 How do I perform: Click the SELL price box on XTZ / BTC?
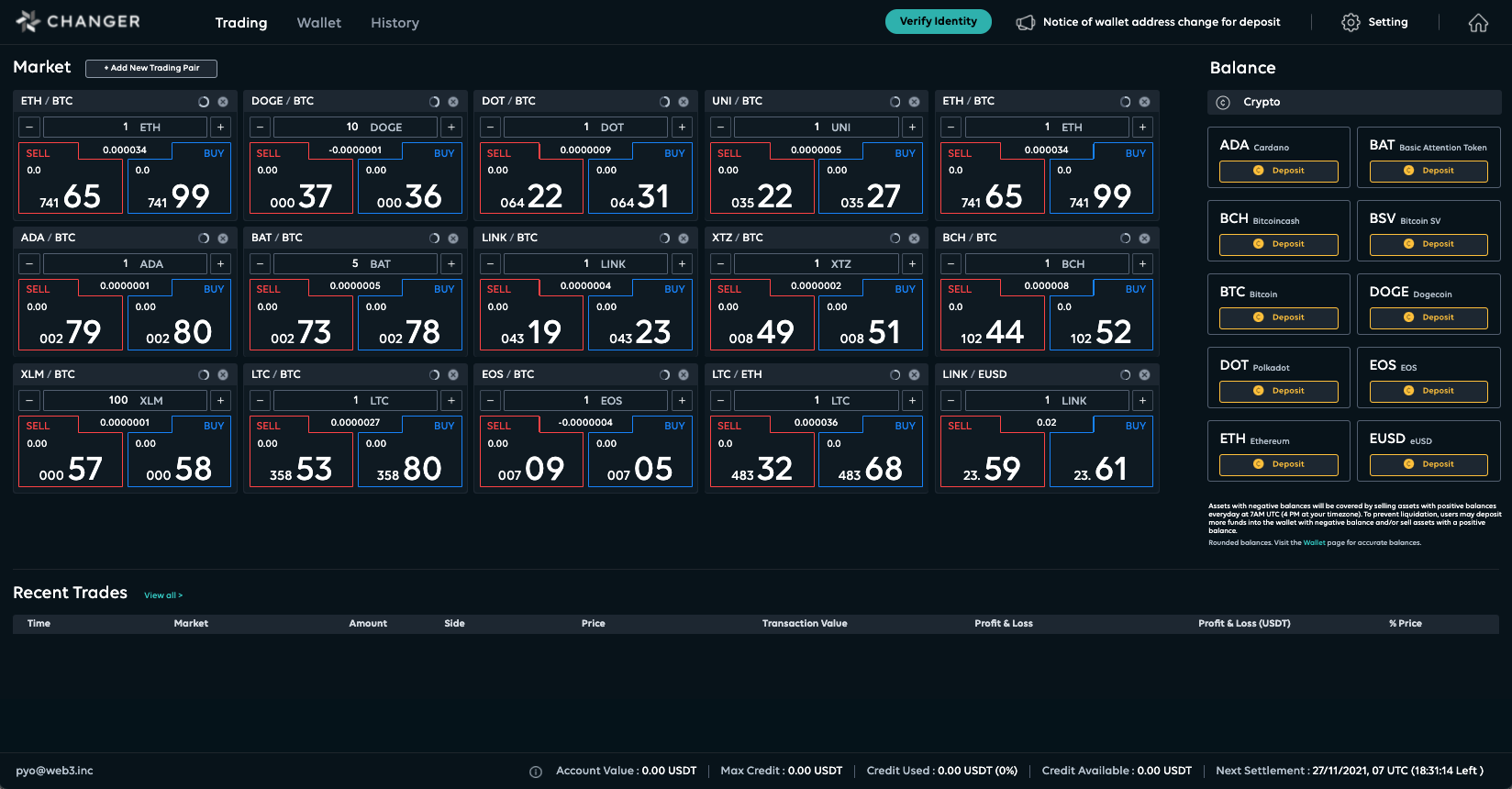pyautogui.click(x=762, y=315)
